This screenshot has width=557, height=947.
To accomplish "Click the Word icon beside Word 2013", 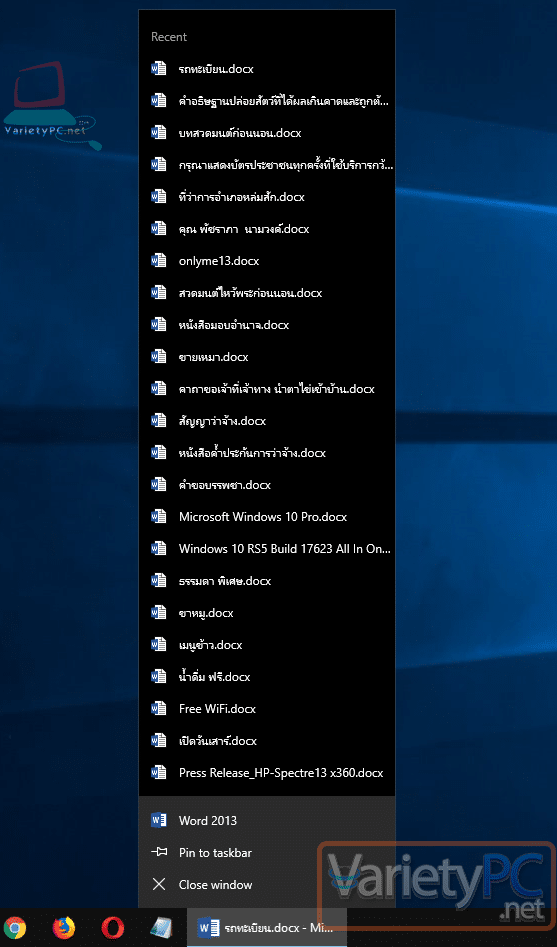I will [x=159, y=820].
